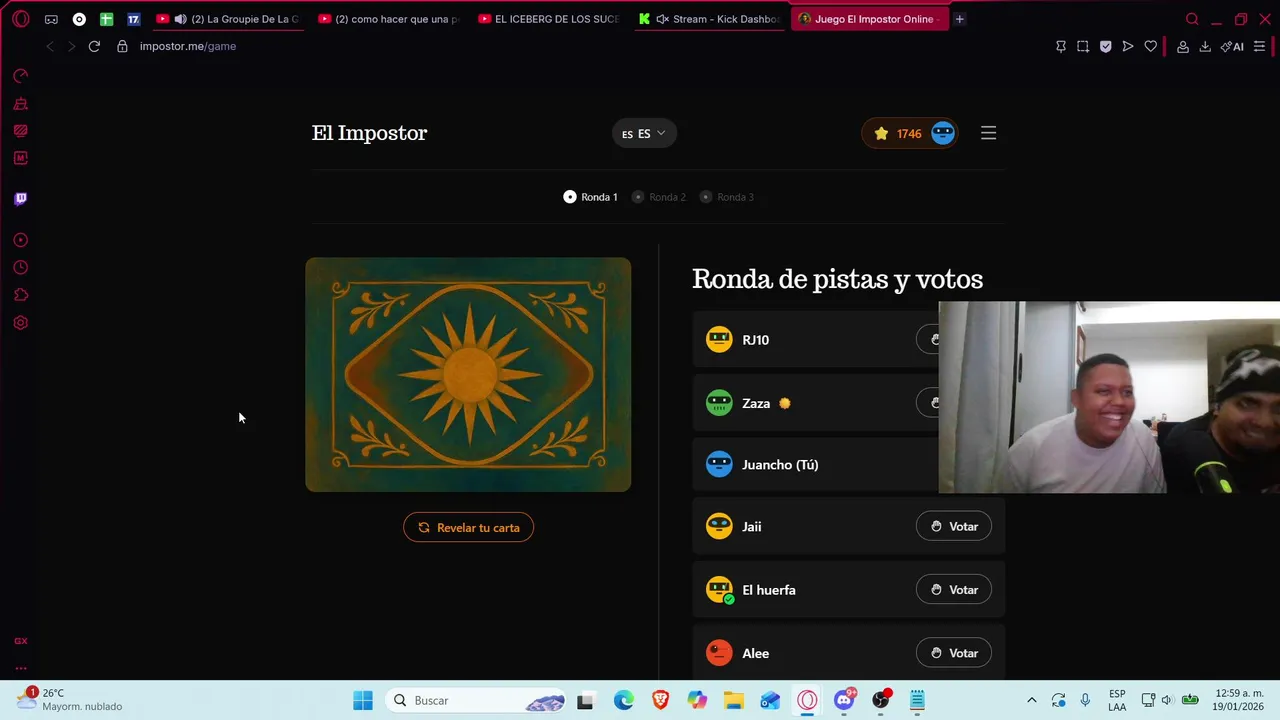The image size is (1280, 720).
Task: Open My Flow send arrow icon
Action: [x=1128, y=46]
